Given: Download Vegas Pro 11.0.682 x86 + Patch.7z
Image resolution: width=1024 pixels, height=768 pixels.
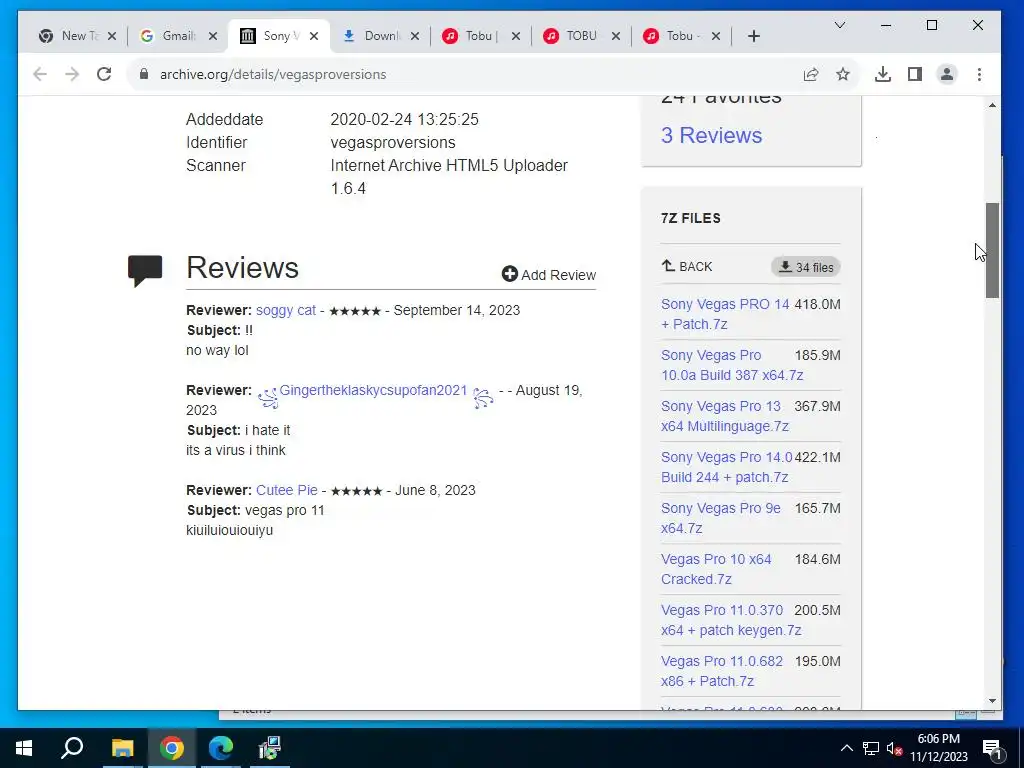Looking at the screenshot, I should (722, 671).
